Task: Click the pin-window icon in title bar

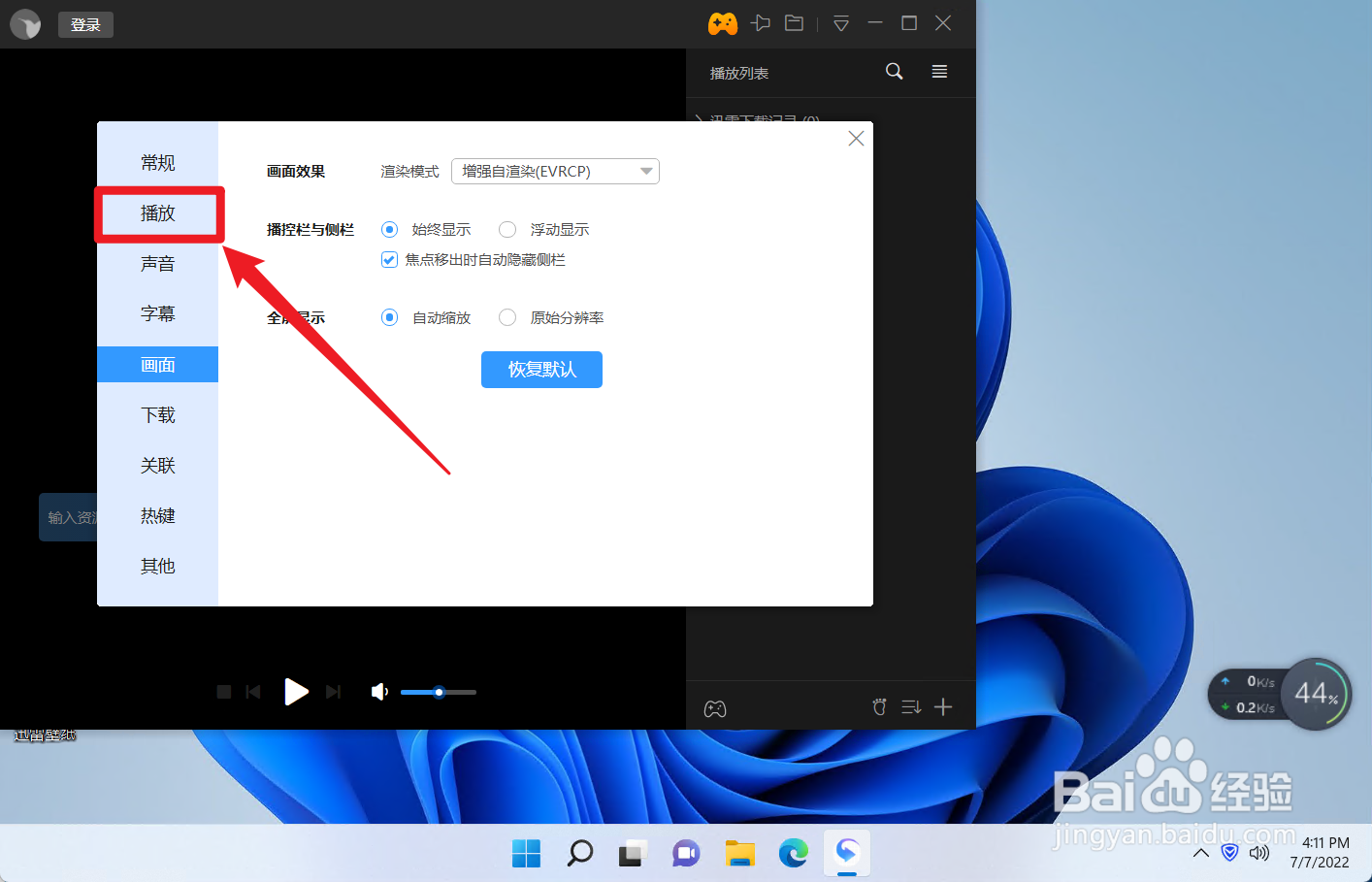Action: pos(761,23)
